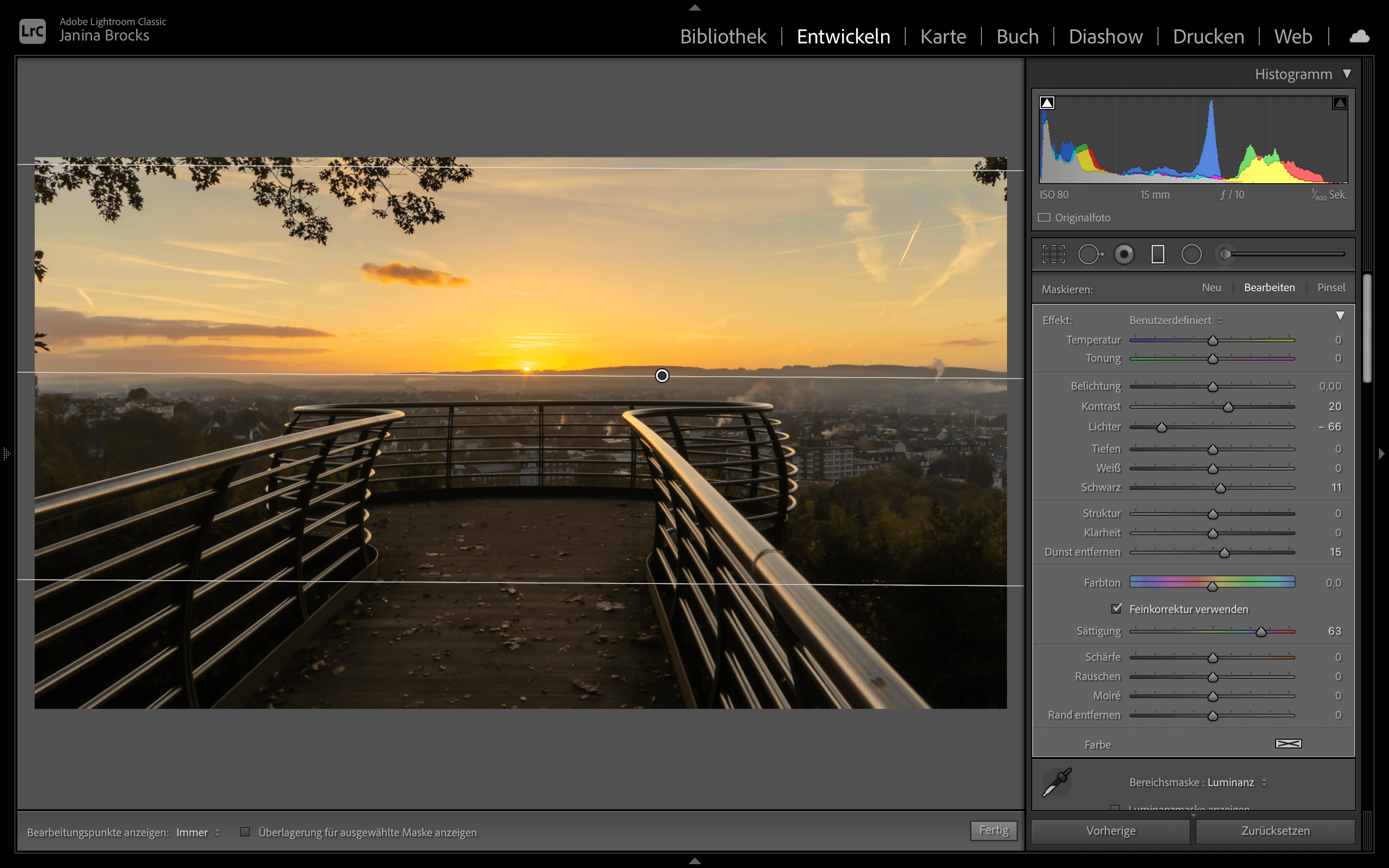This screenshot has width=1389, height=868.
Task: Click the Sättigung value 63 field
Action: coord(1335,631)
